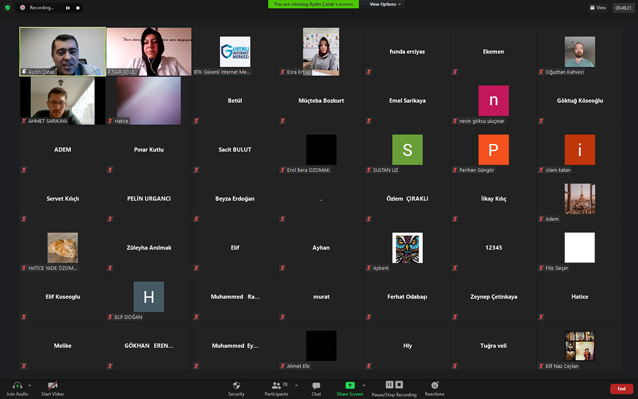Click nevin göksu uluçınar's pink avatar
Screen dimensions: 638x399
click(494, 100)
